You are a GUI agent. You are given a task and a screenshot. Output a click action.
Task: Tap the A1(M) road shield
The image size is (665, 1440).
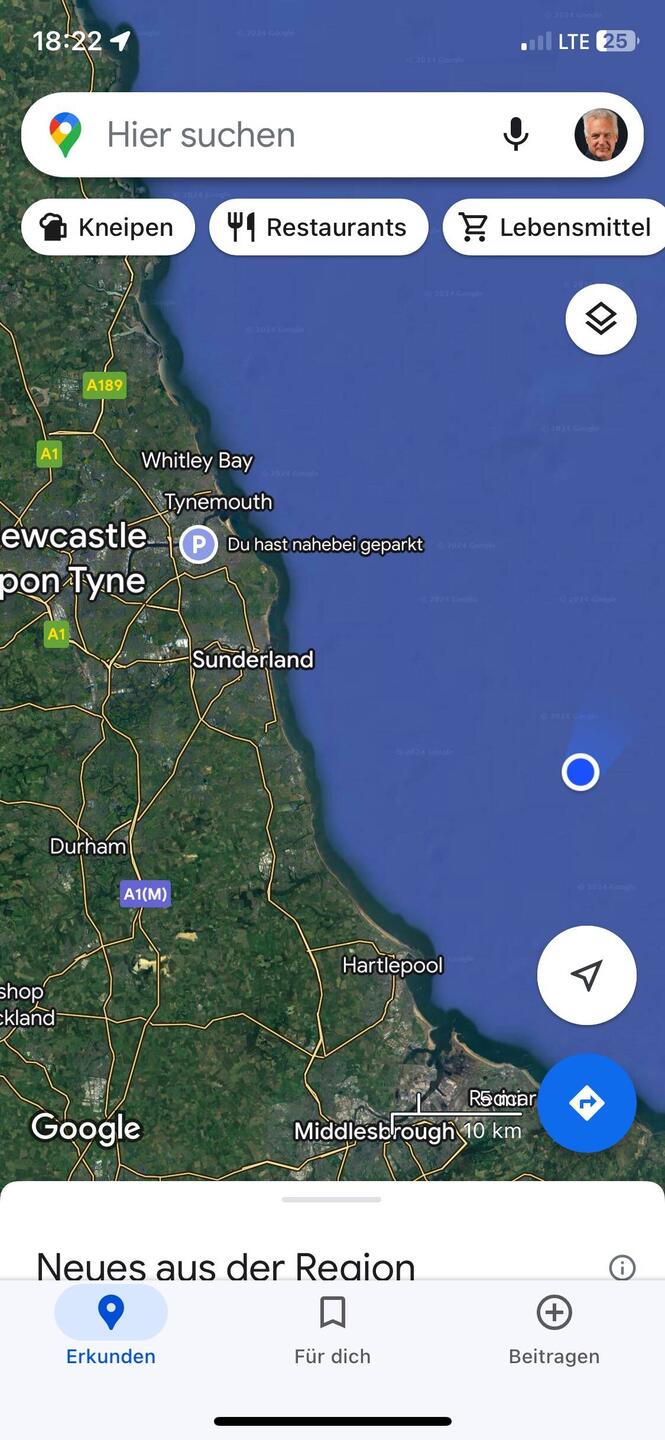click(x=145, y=893)
